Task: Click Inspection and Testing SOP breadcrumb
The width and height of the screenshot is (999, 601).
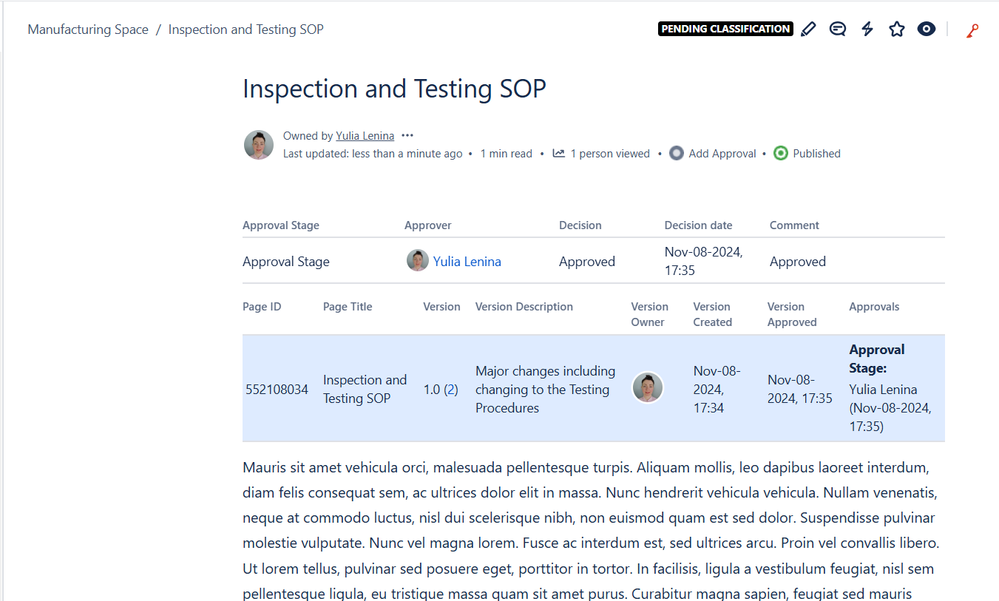Action: pos(245,29)
